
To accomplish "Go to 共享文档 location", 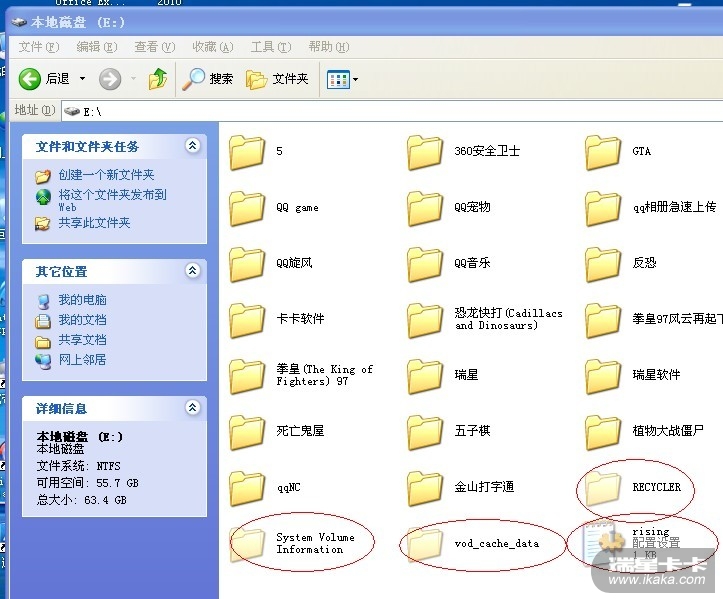I will tap(82, 340).
